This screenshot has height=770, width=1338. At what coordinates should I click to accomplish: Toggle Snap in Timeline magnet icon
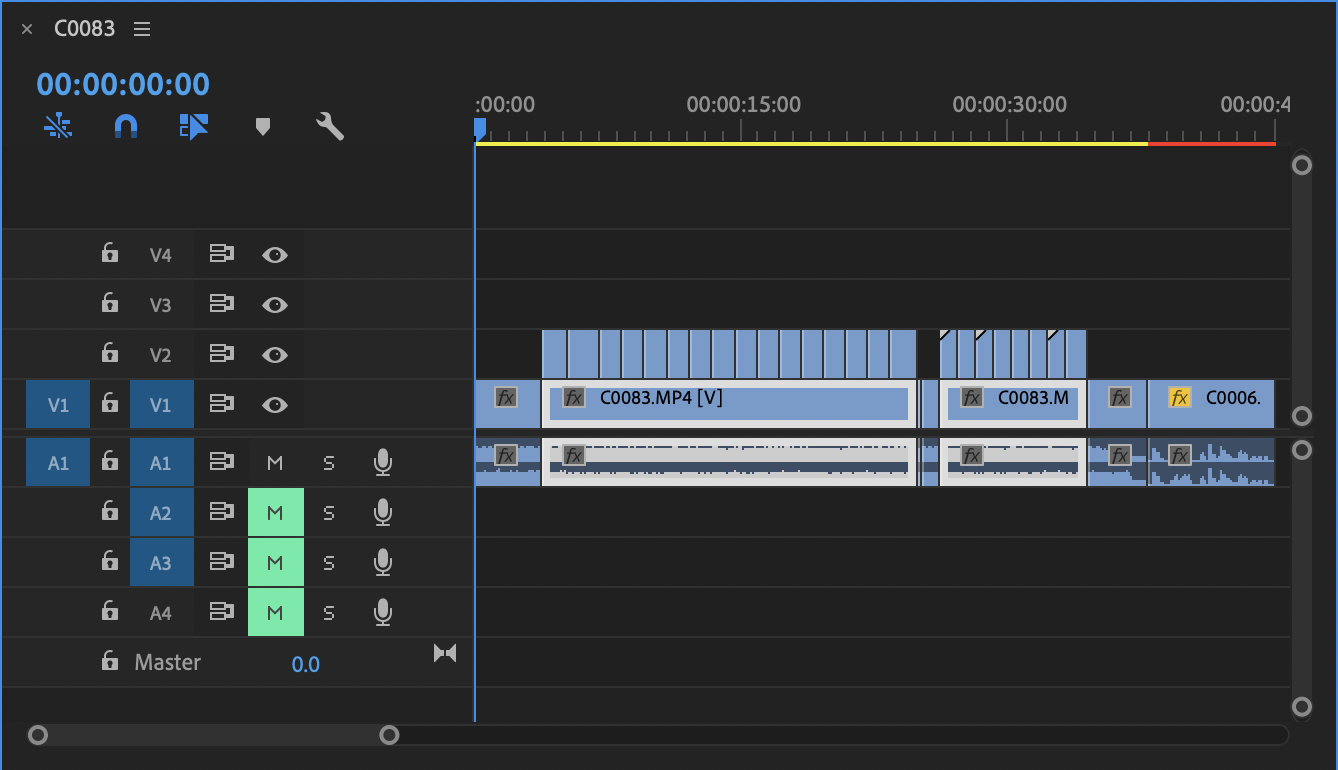pyautogui.click(x=125, y=126)
